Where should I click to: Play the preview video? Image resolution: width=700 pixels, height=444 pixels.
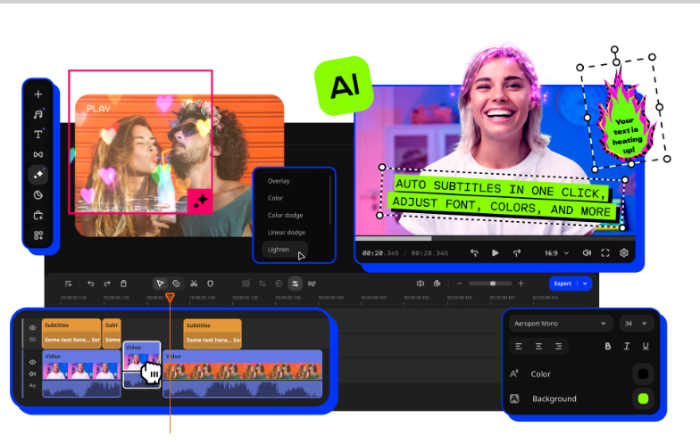pyautogui.click(x=495, y=253)
